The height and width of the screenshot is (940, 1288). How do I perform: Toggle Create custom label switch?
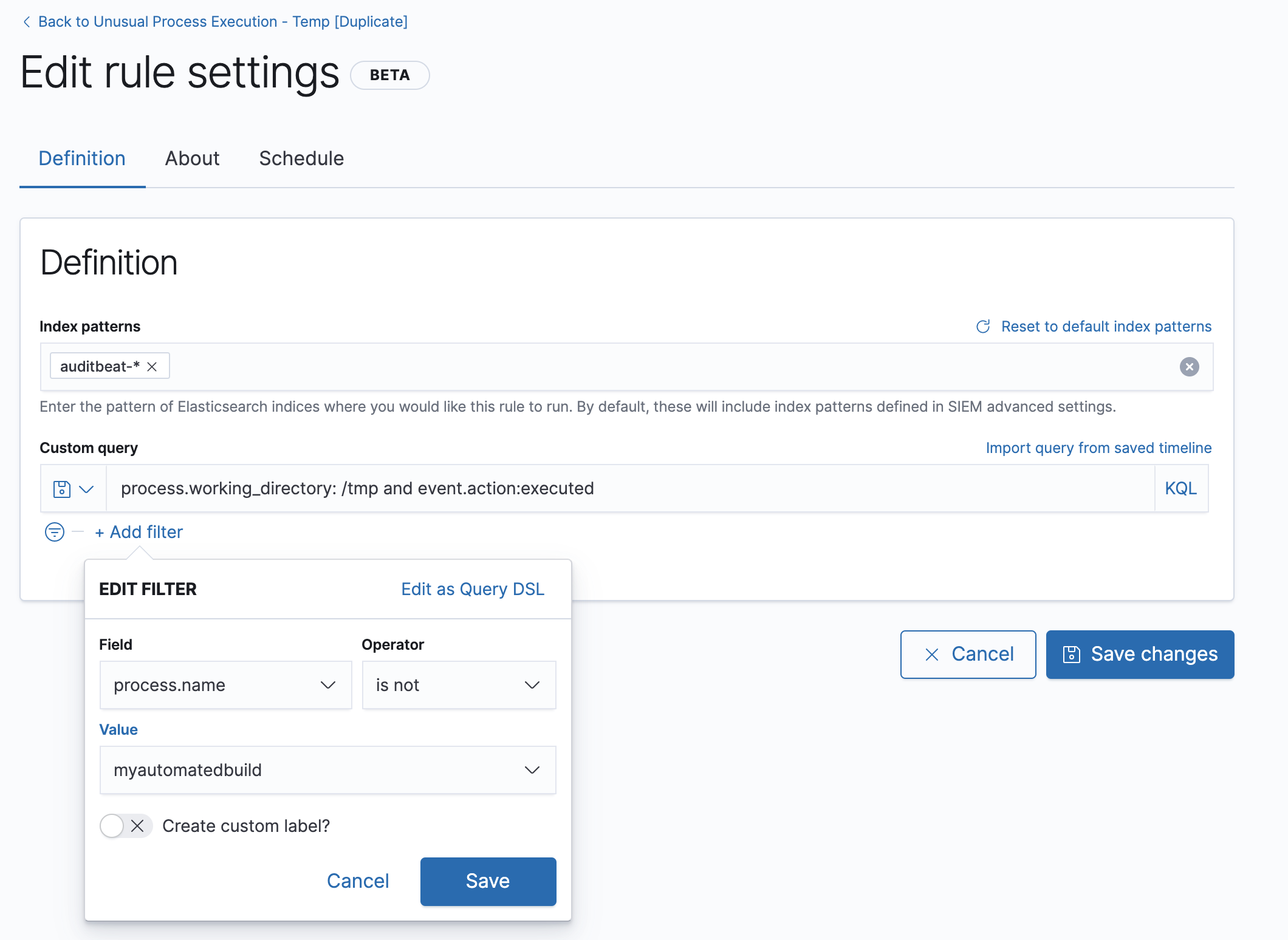(x=126, y=826)
